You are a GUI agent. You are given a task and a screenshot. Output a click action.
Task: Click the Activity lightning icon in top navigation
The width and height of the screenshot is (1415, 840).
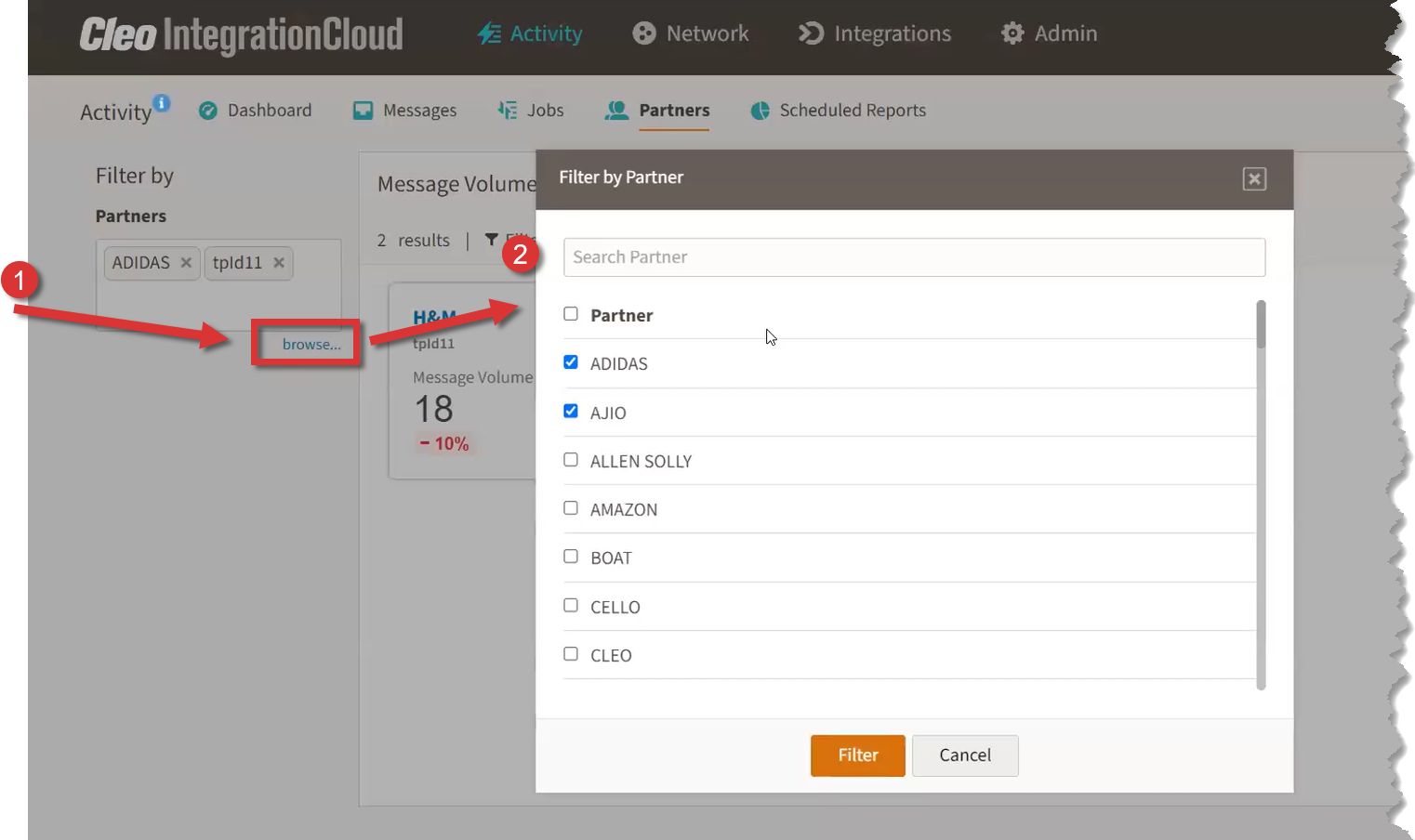(x=489, y=33)
